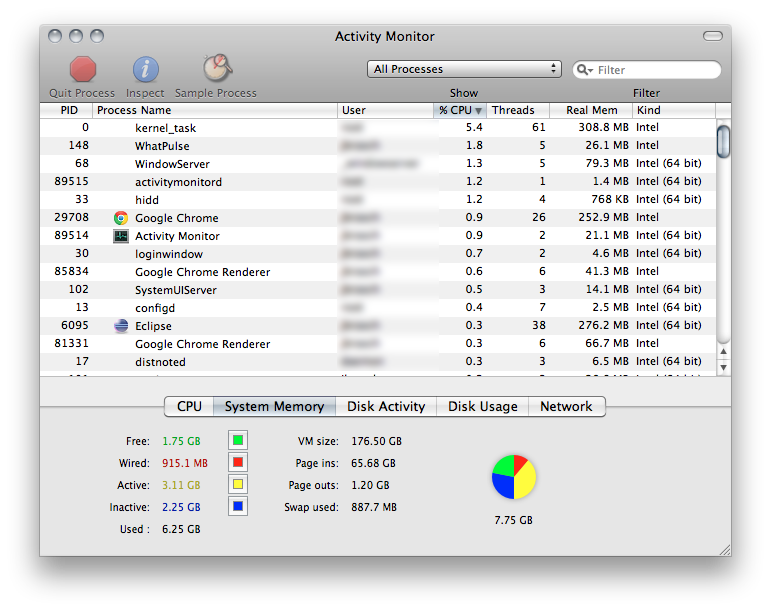Sort by User column header
This screenshot has width=771, height=611.
pyautogui.click(x=386, y=110)
